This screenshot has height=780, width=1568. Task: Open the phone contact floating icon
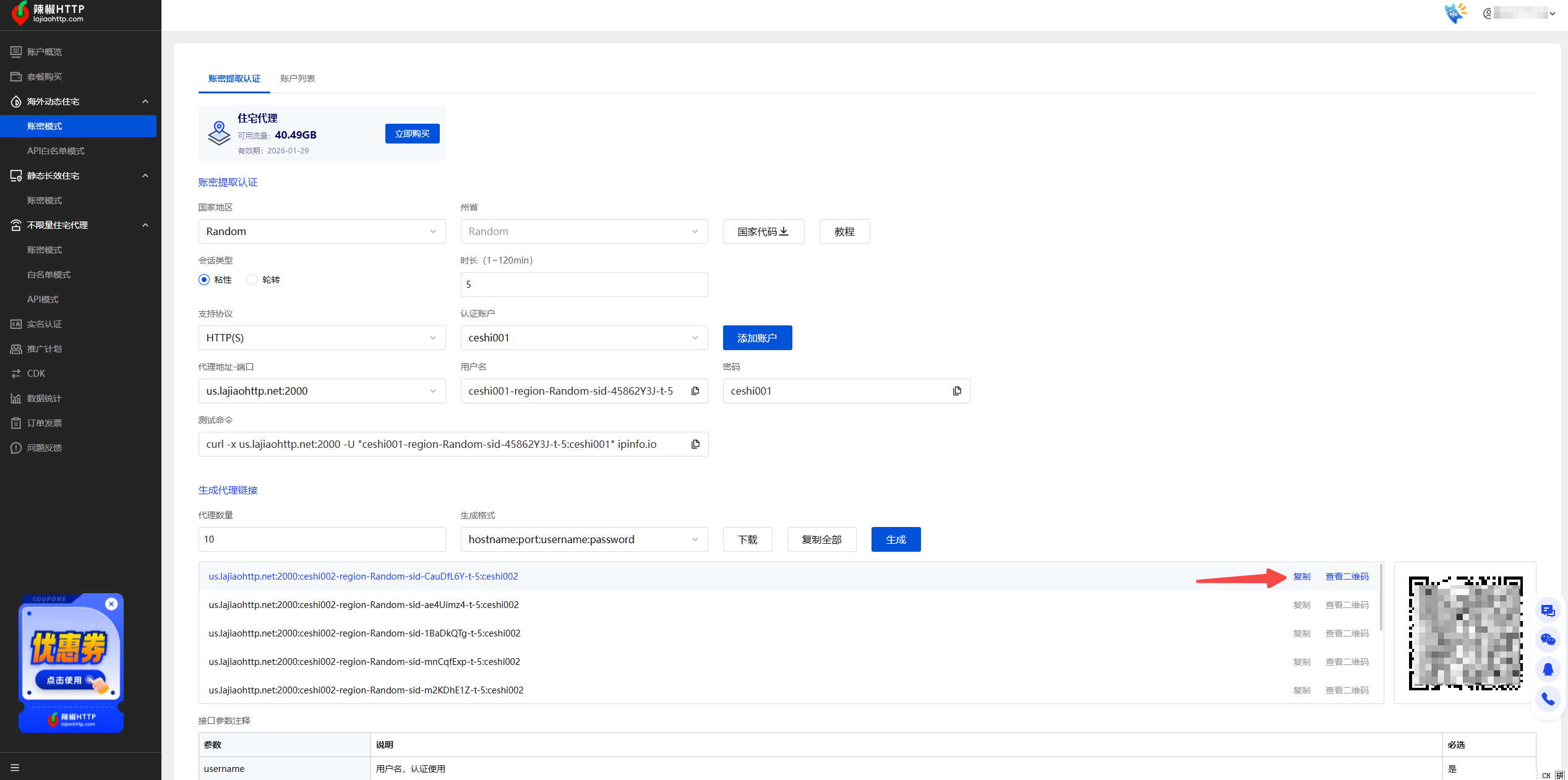pos(1548,699)
